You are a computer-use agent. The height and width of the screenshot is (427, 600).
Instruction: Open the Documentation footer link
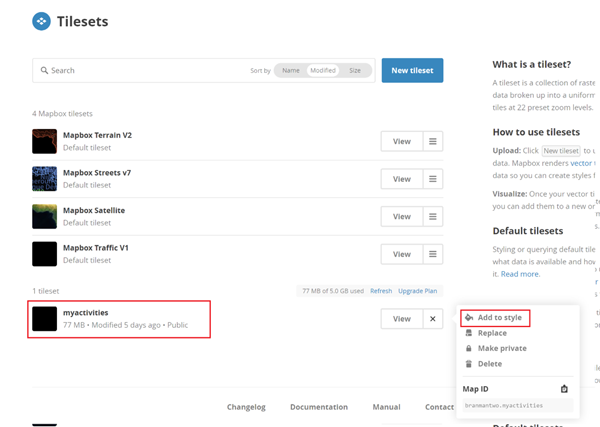click(319, 407)
